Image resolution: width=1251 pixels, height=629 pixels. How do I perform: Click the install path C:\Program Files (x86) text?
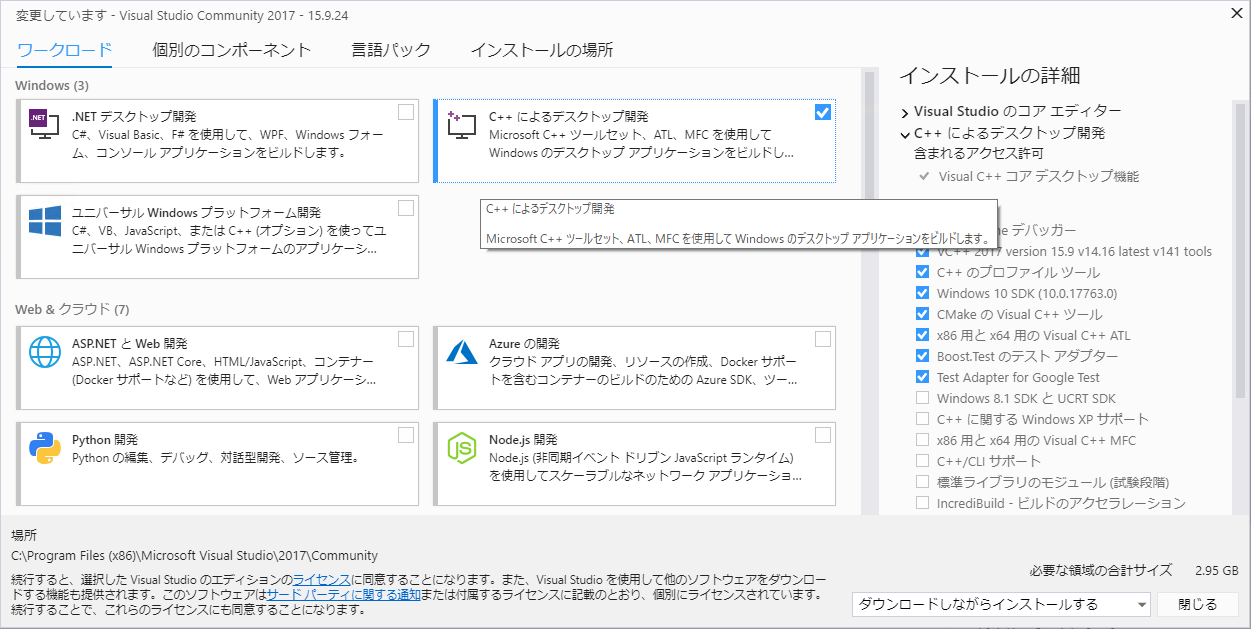[195, 556]
